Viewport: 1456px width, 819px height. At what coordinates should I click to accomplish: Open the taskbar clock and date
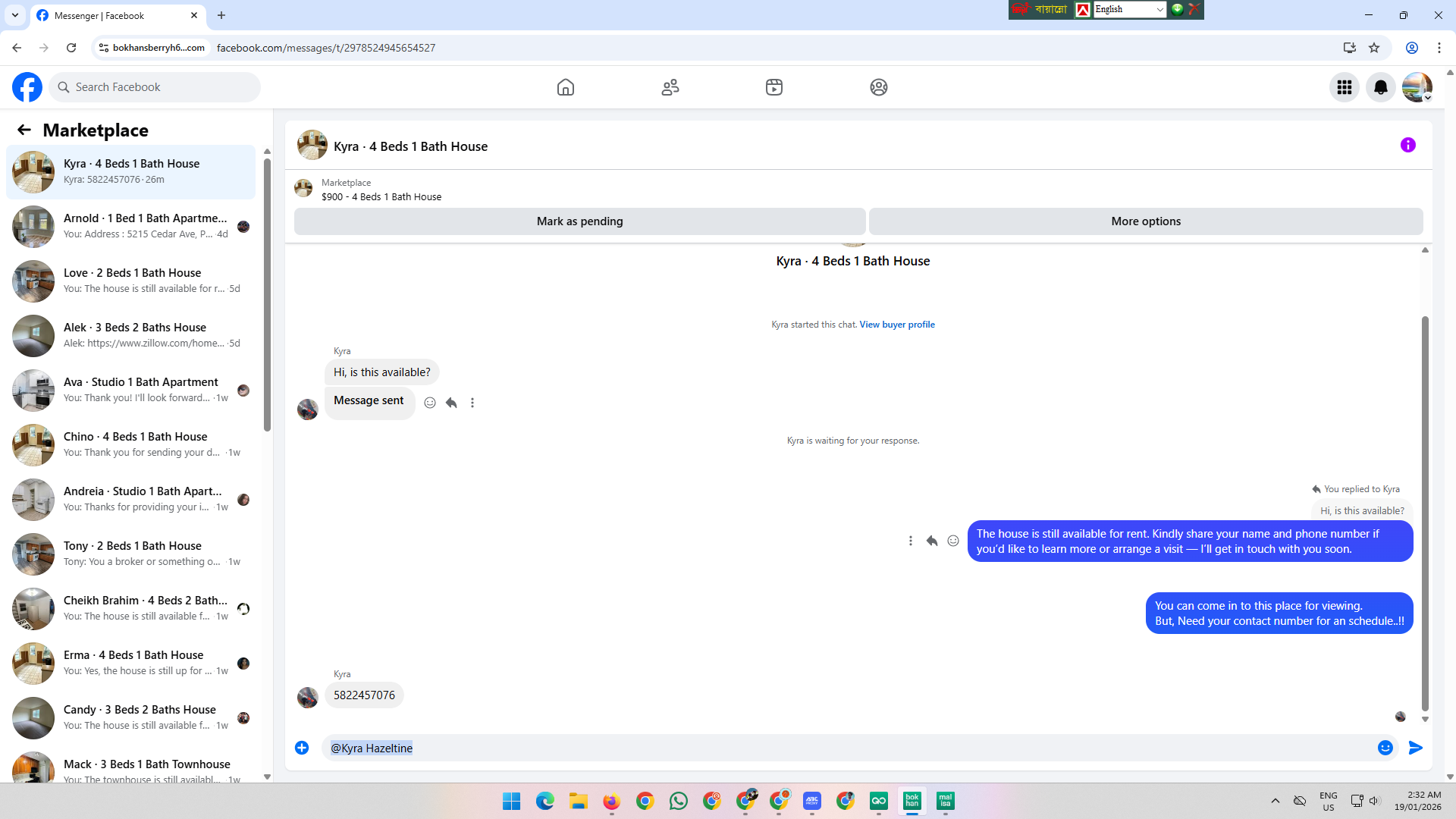(x=1417, y=801)
